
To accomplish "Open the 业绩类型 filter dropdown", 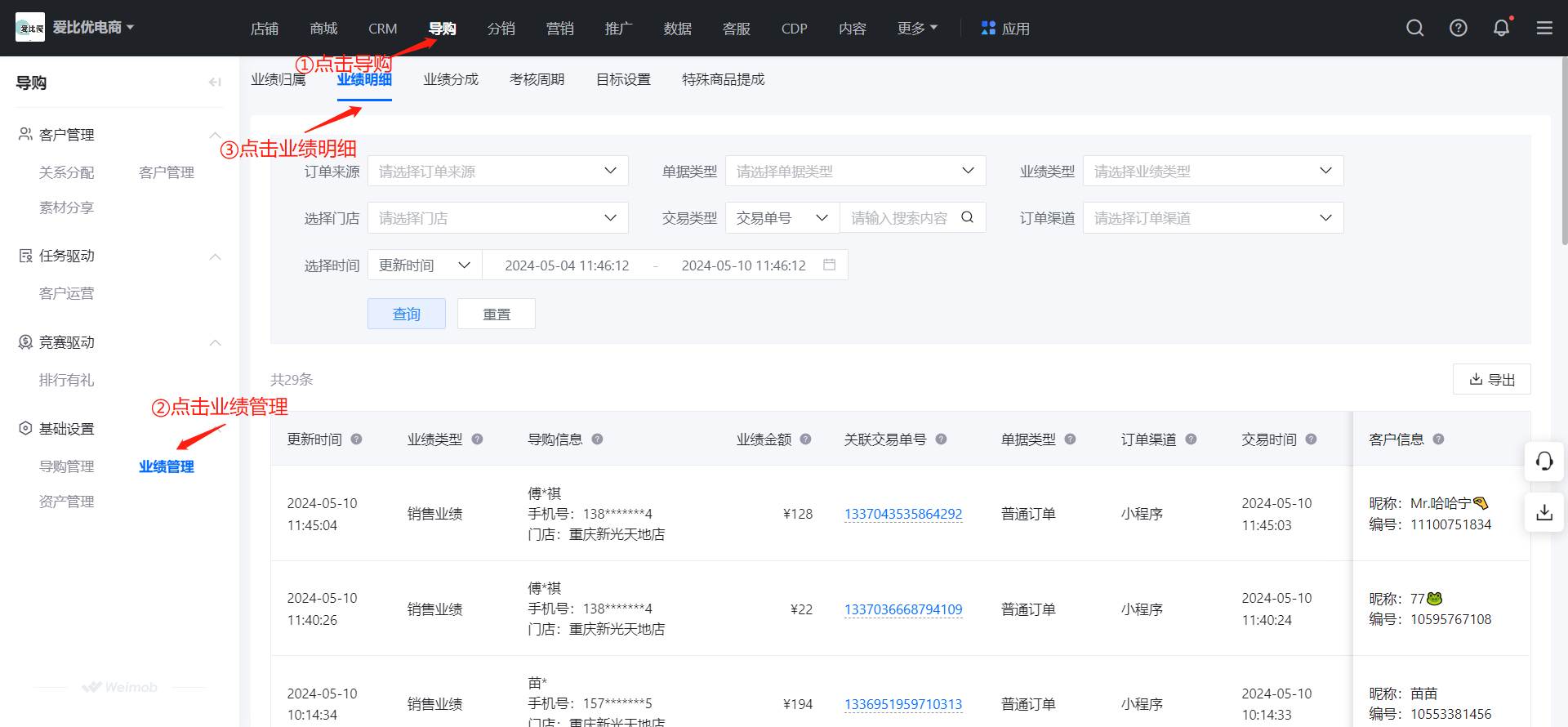I will (x=1213, y=171).
